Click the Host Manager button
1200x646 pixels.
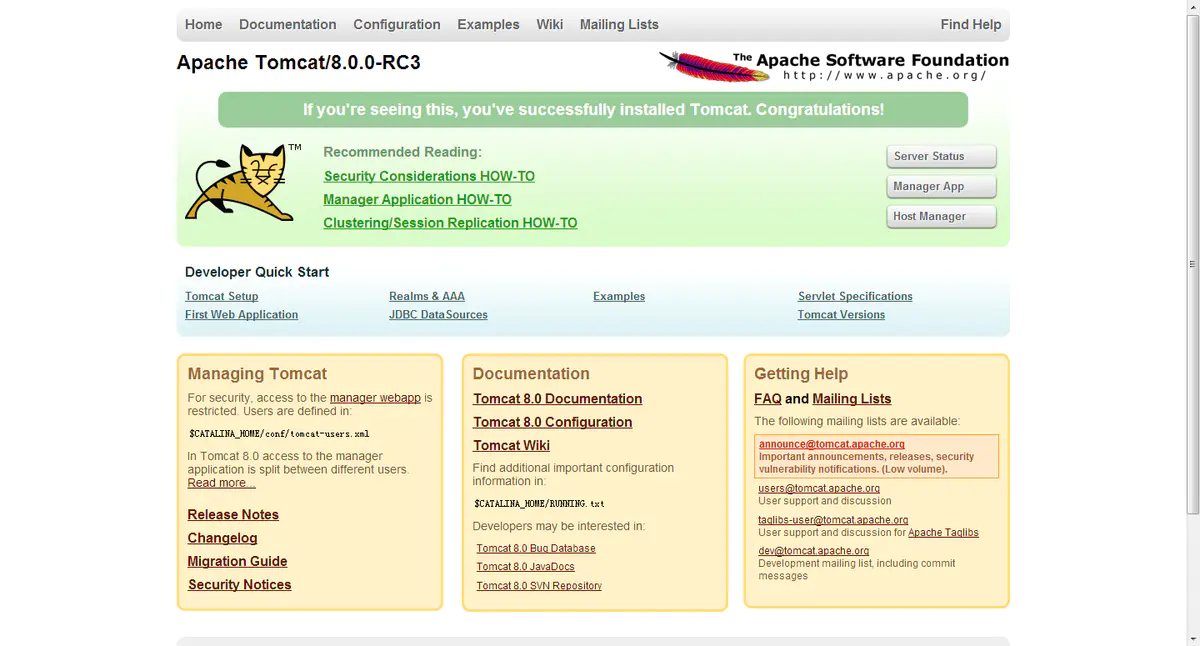[941, 216]
